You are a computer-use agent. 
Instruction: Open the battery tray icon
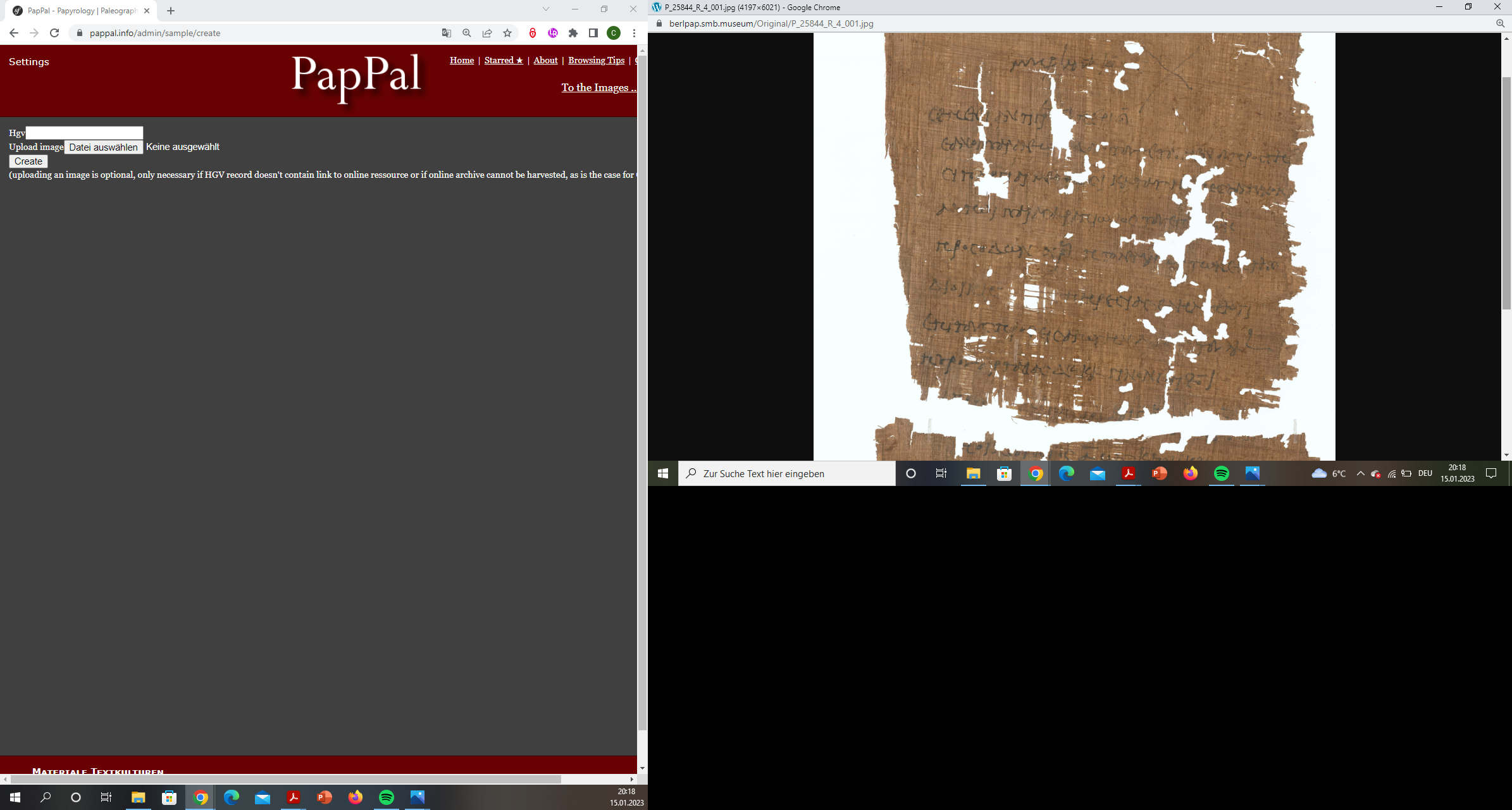(1406, 473)
